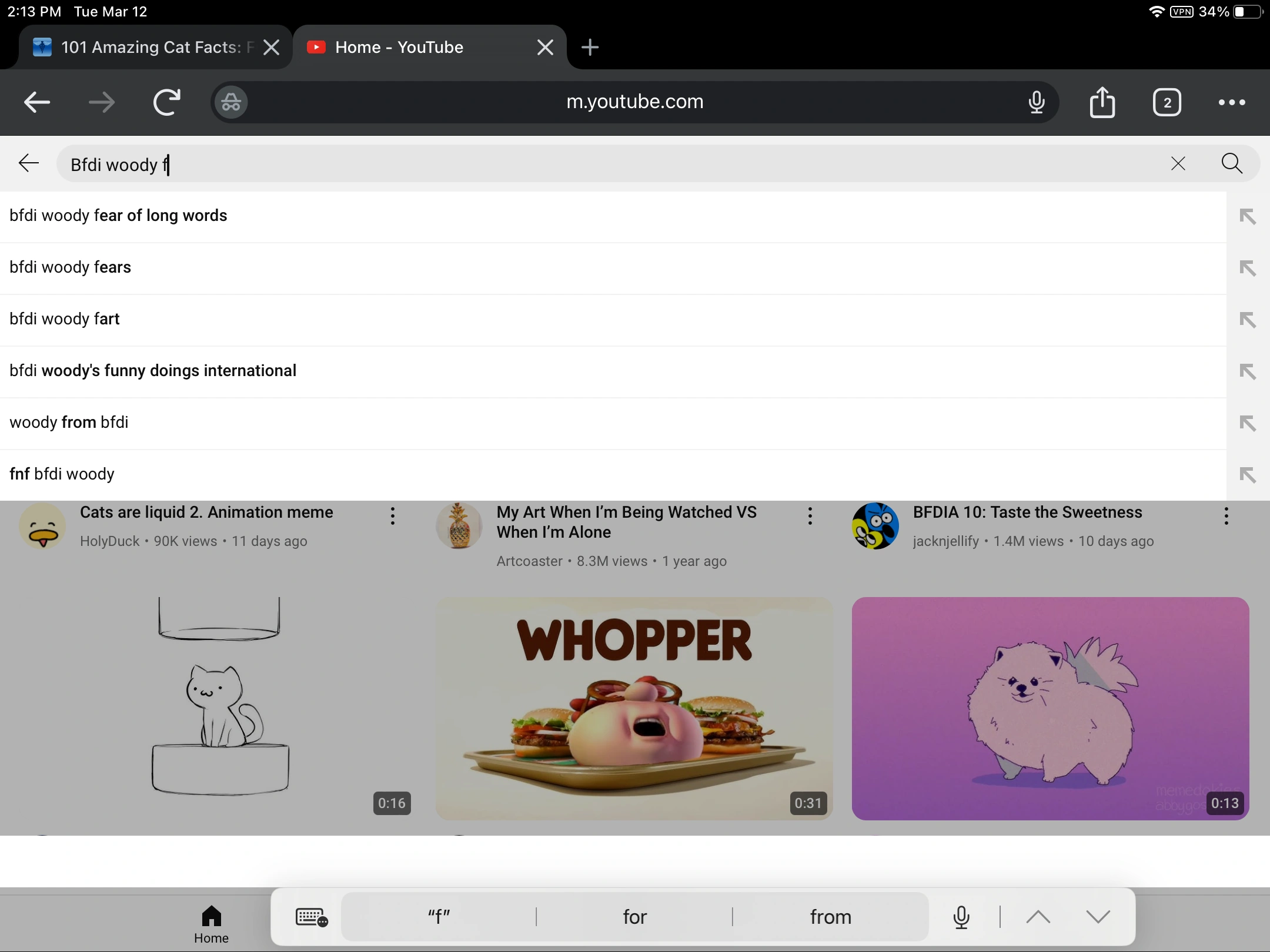This screenshot has width=1270, height=952.
Task: Tap the browser share icon
Action: click(x=1102, y=102)
